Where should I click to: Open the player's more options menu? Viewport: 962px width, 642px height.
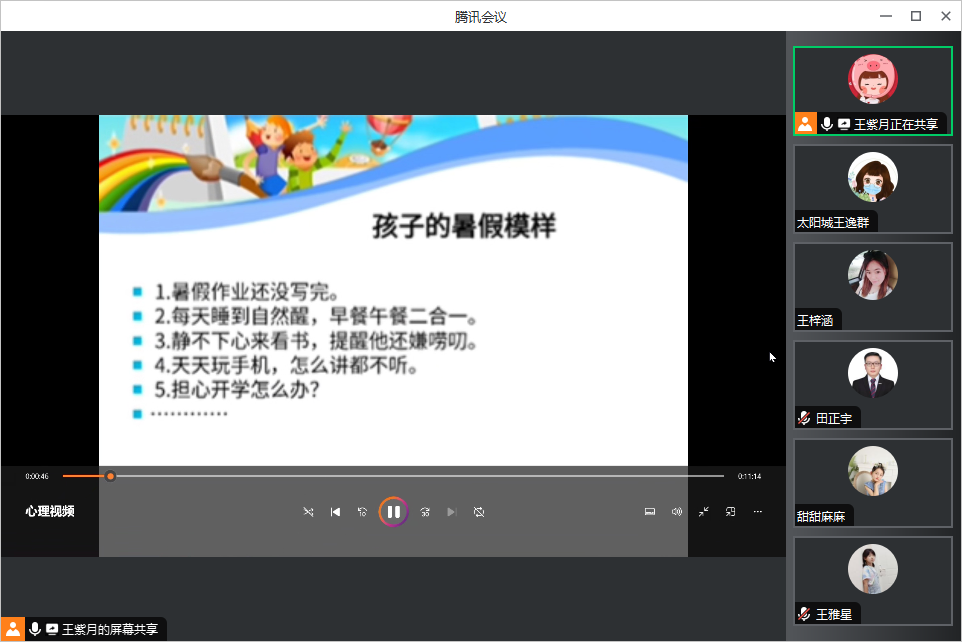click(x=758, y=511)
